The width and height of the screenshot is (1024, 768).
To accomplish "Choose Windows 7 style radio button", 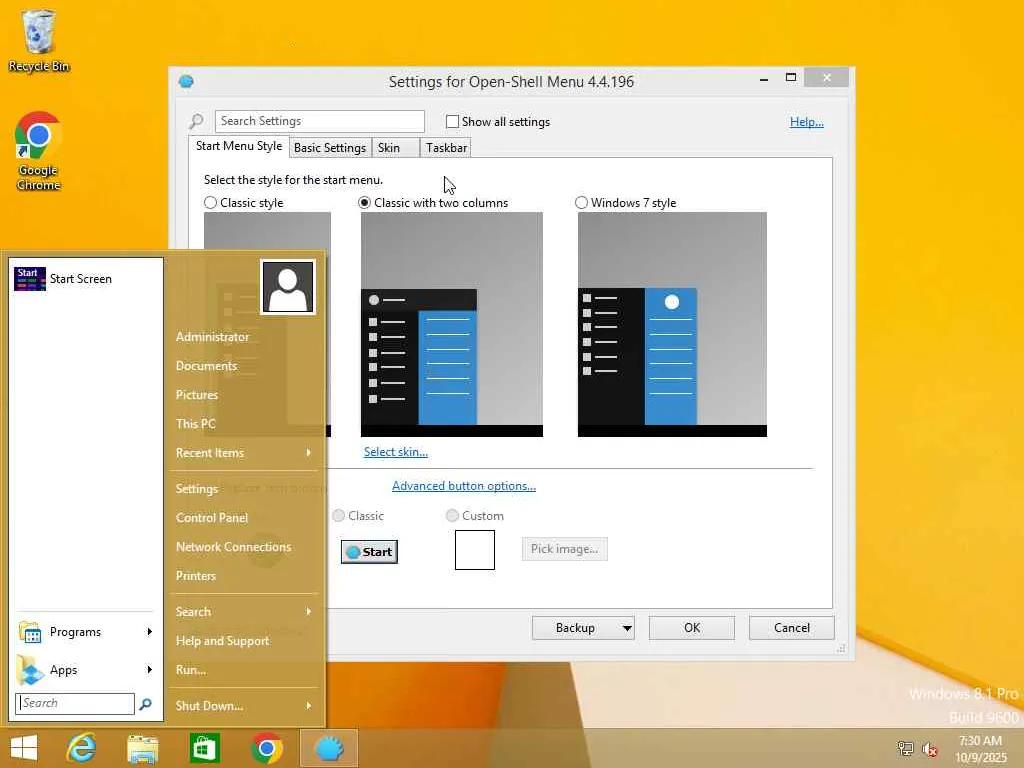I will 581,202.
